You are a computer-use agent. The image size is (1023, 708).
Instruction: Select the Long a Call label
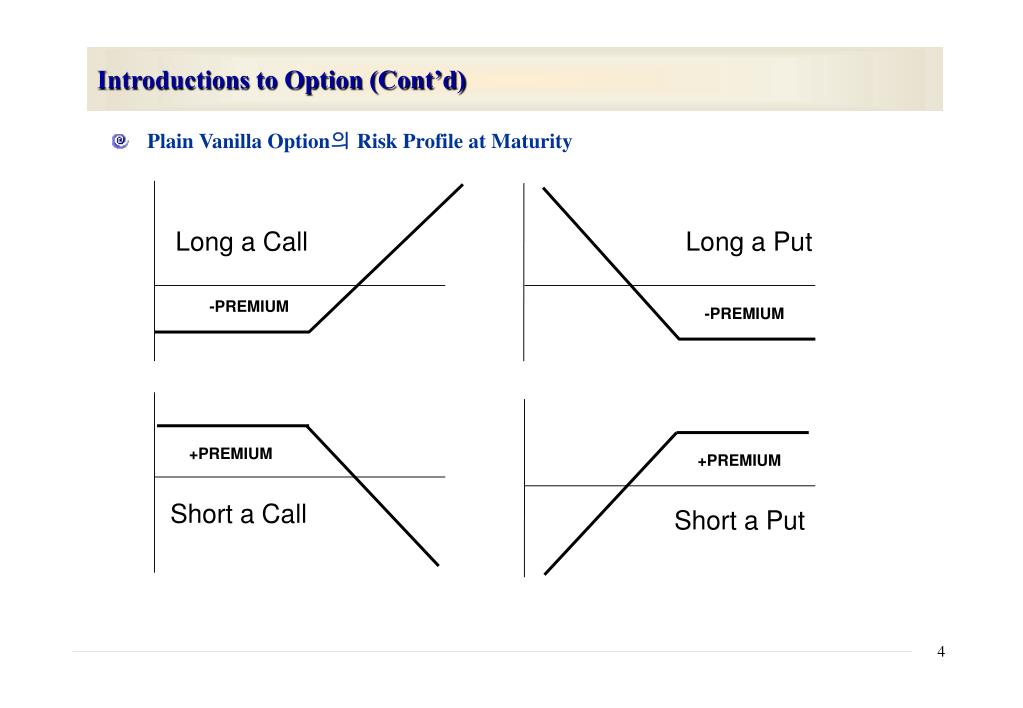[x=241, y=242]
